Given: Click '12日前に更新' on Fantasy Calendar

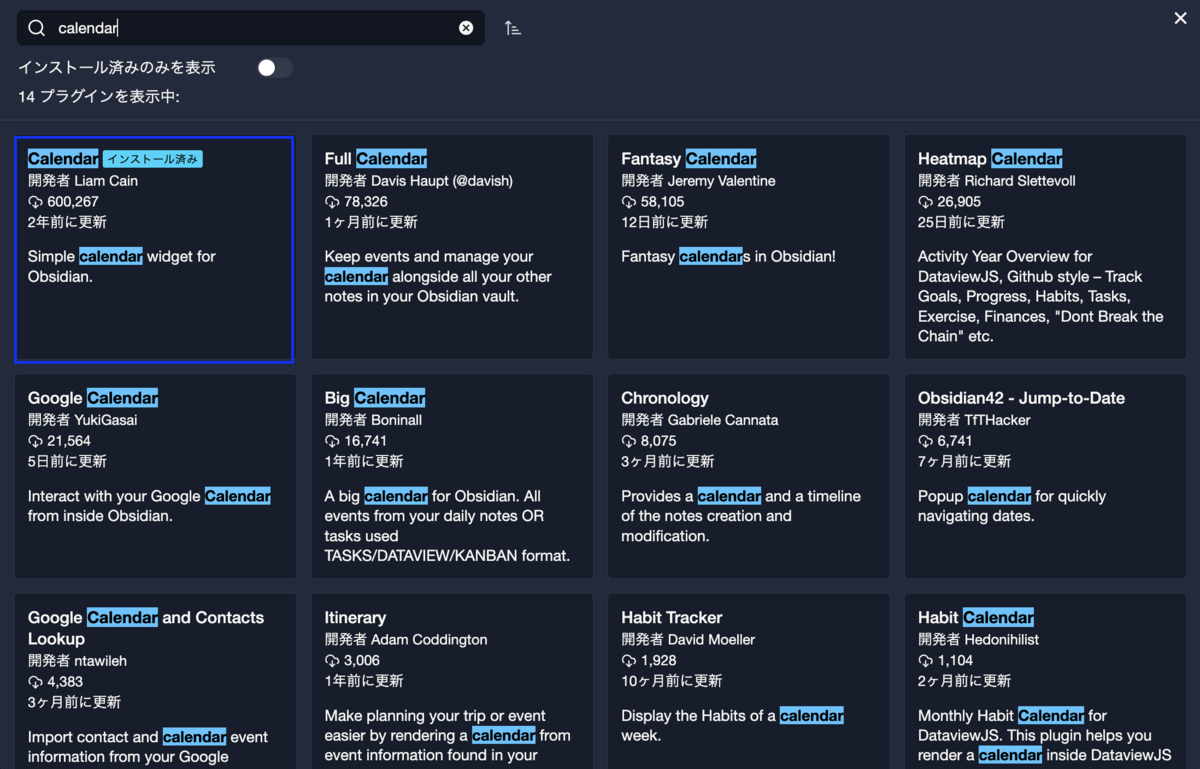Looking at the screenshot, I should coord(664,222).
